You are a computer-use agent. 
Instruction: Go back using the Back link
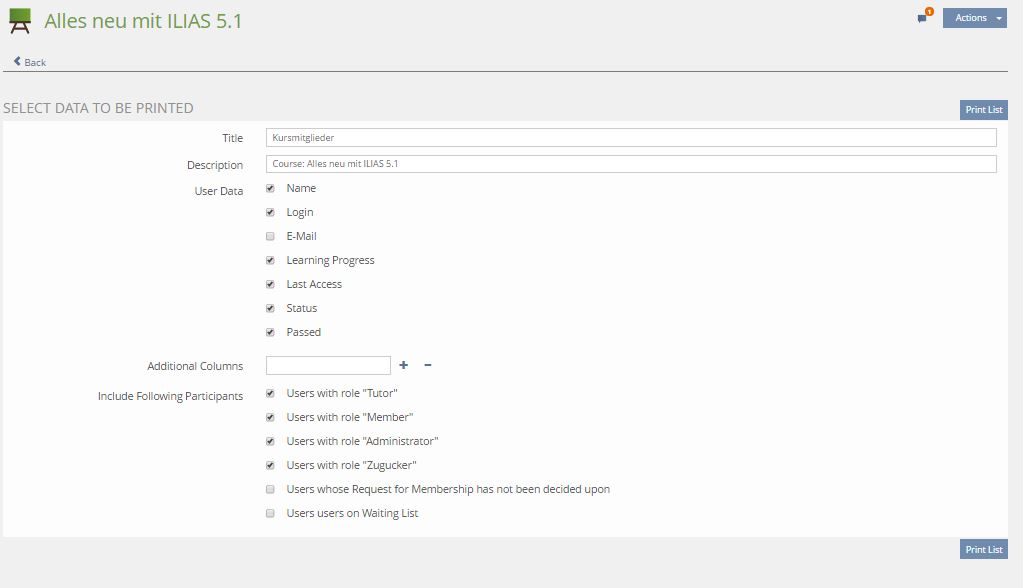pos(30,62)
